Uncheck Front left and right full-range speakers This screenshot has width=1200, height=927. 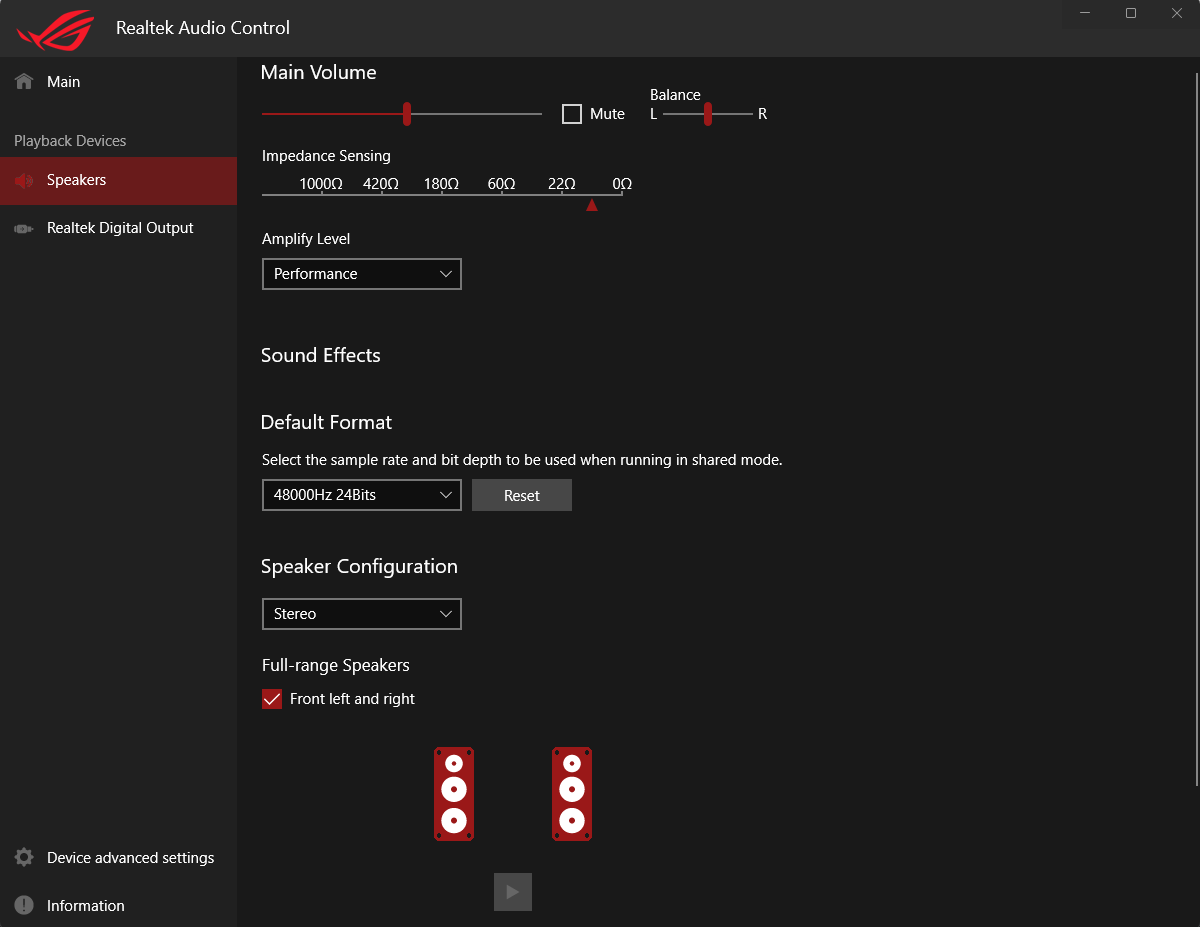(272, 699)
